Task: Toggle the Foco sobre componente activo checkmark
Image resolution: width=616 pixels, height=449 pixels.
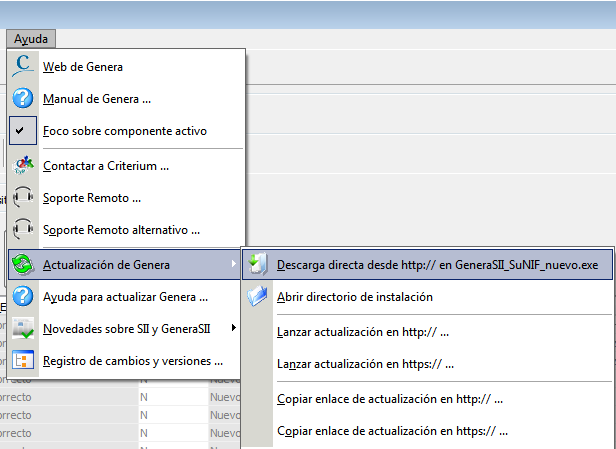Action: (x=23, y=130)
